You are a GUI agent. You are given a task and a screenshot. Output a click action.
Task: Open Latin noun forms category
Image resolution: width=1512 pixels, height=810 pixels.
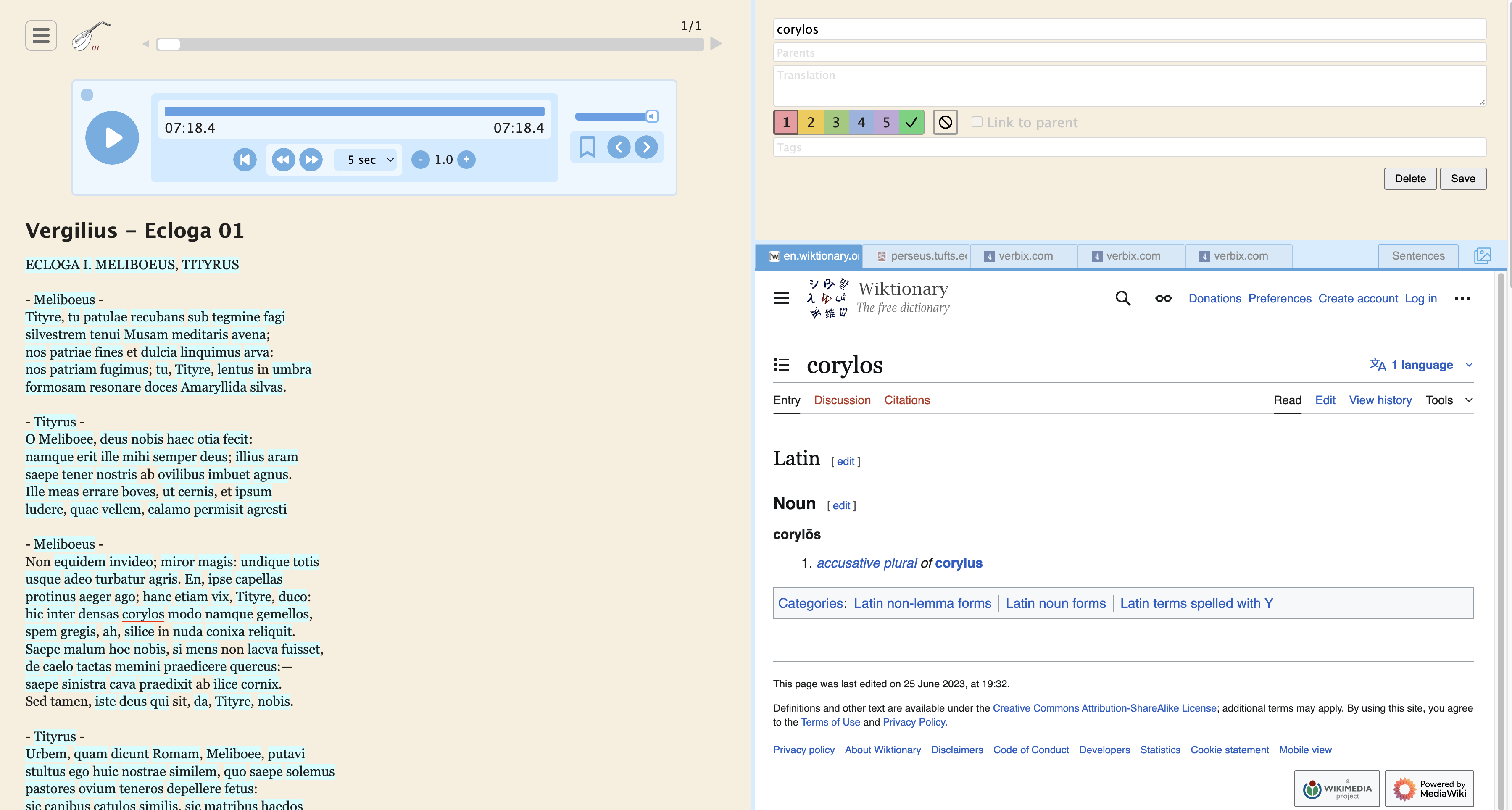pyautogui.click(x=1055, y=603)
